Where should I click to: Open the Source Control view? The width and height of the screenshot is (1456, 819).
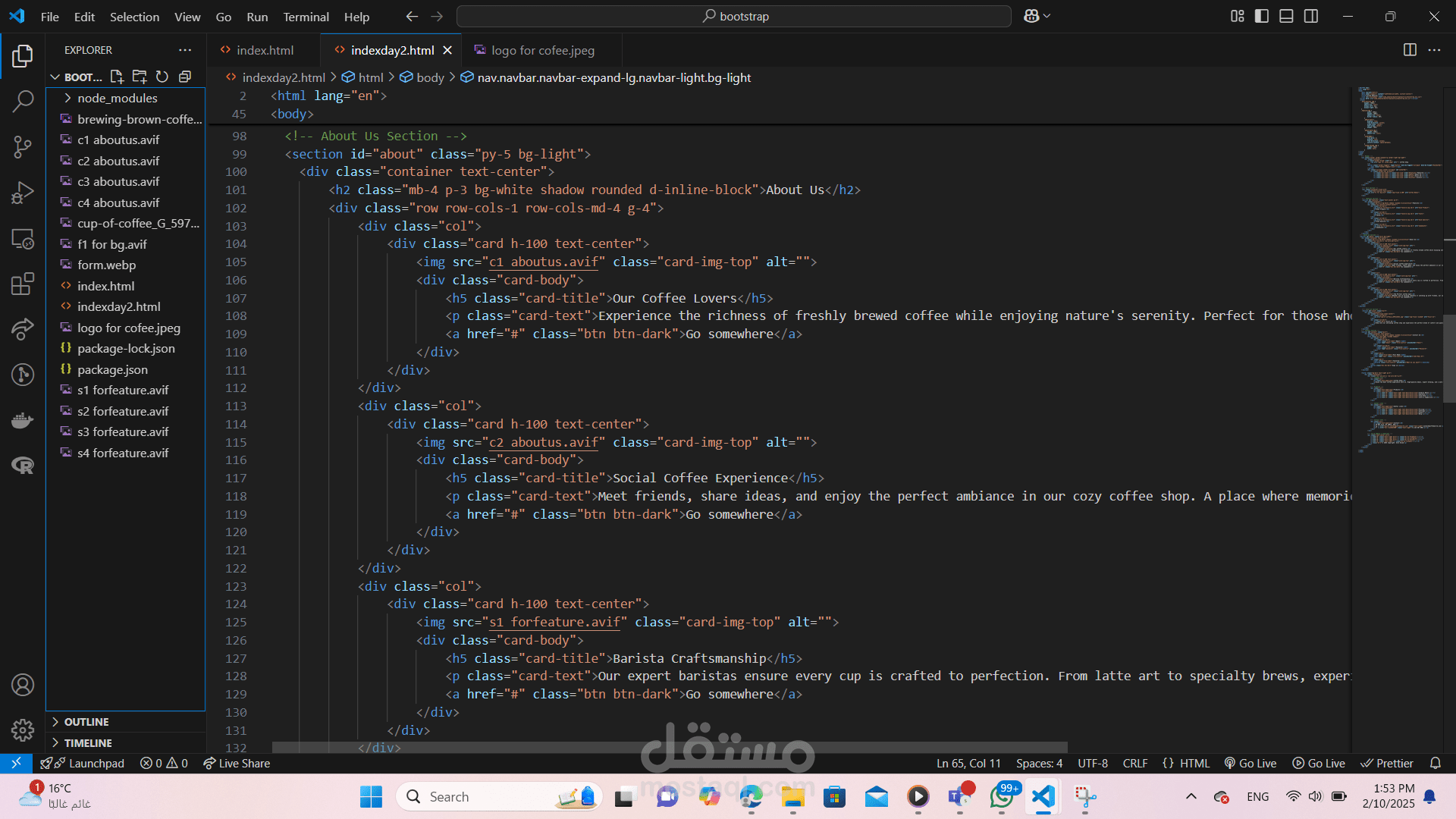pyautogui.click(x=23, y=146)
